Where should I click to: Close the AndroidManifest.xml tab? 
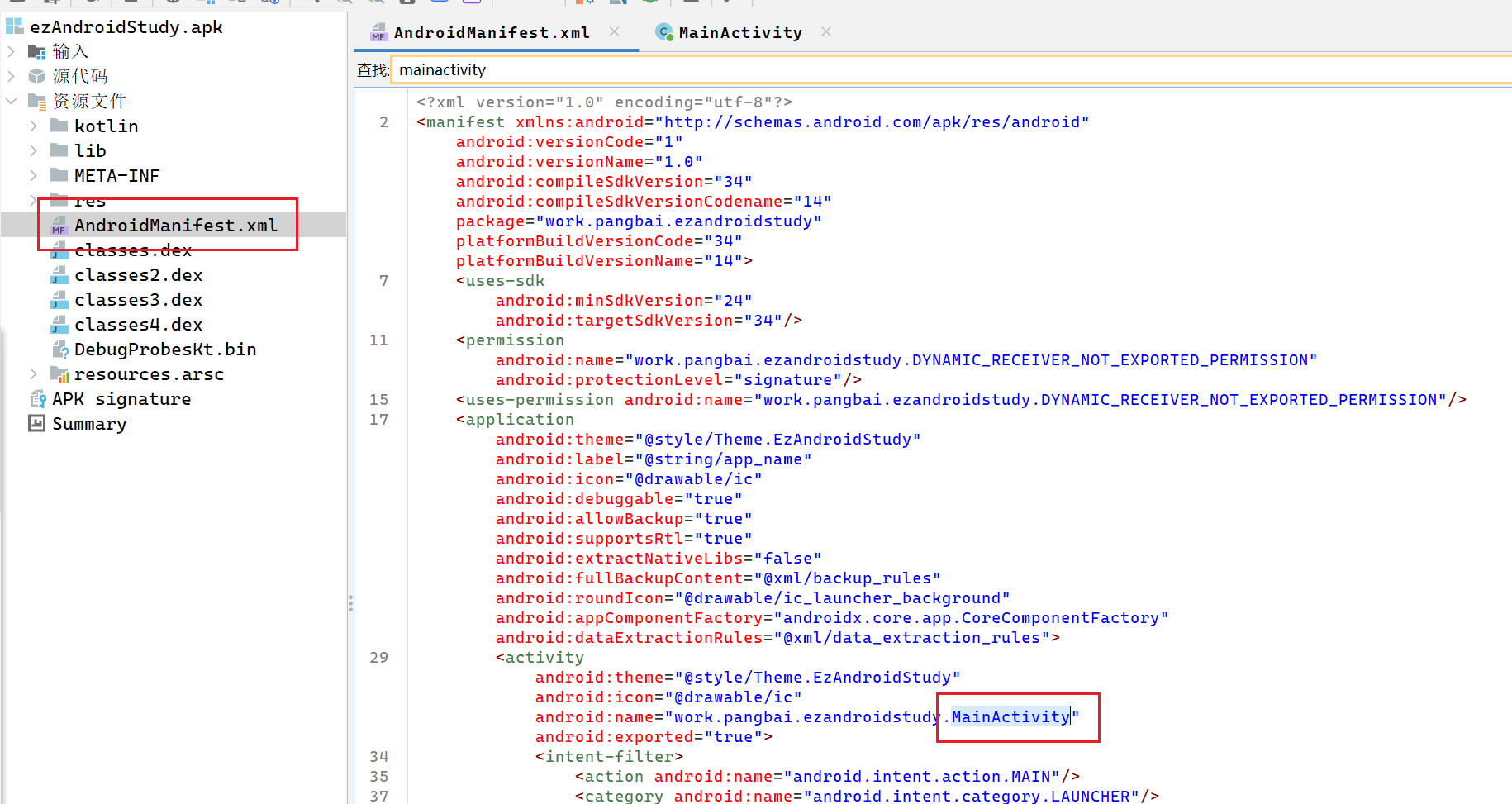click(x=614, y=31)
